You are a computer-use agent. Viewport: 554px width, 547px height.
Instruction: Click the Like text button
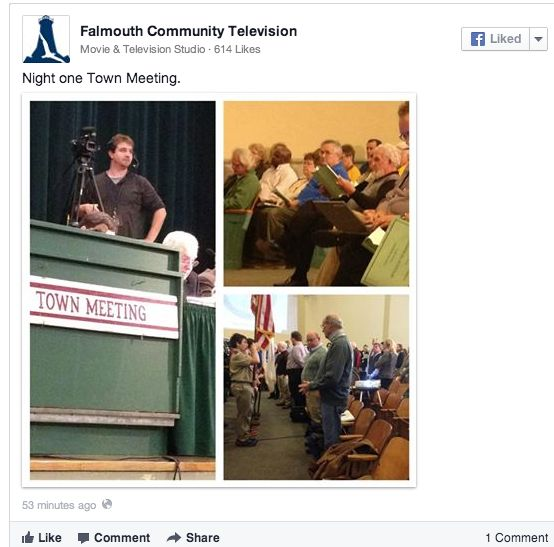click(x=50, y=538)
